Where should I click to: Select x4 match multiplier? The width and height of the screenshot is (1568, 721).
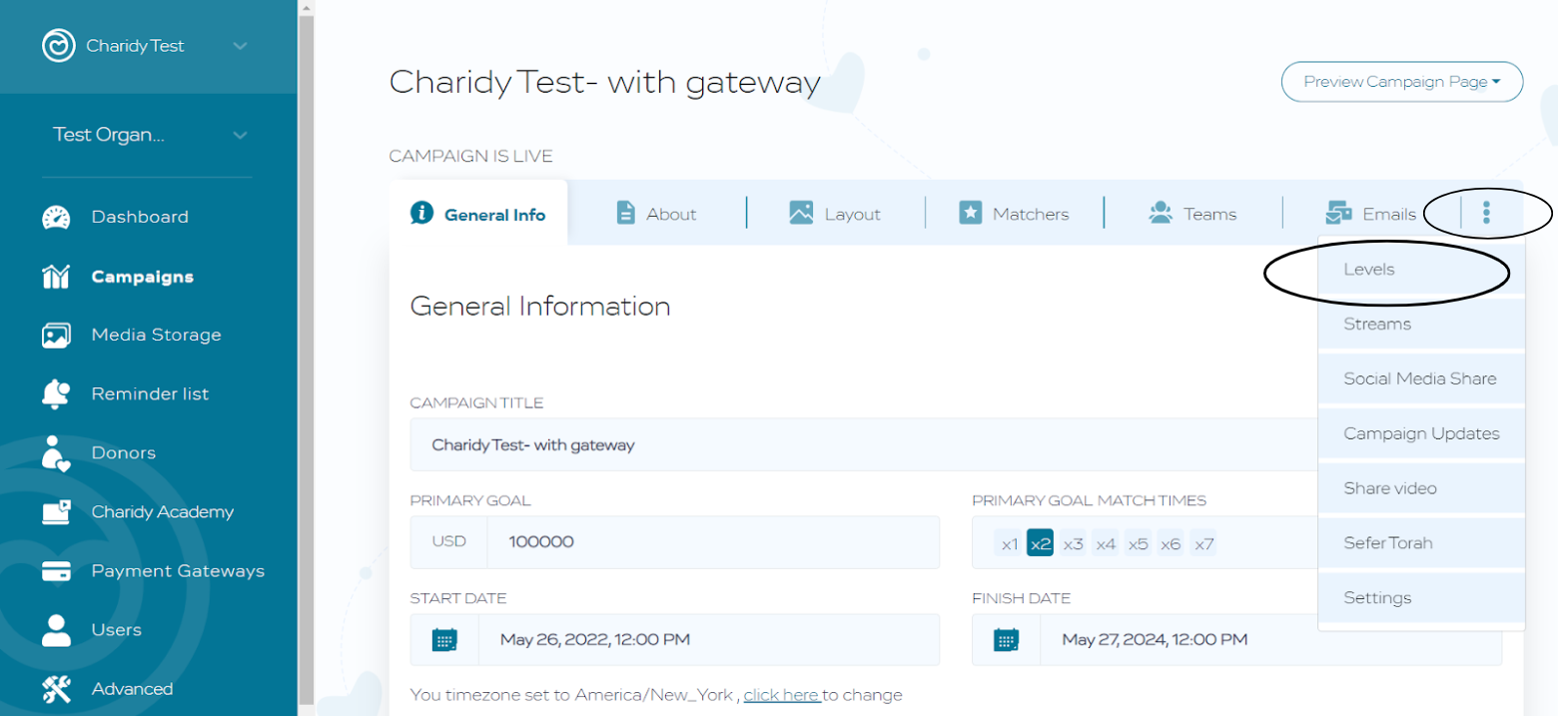tap(1106, 544)
